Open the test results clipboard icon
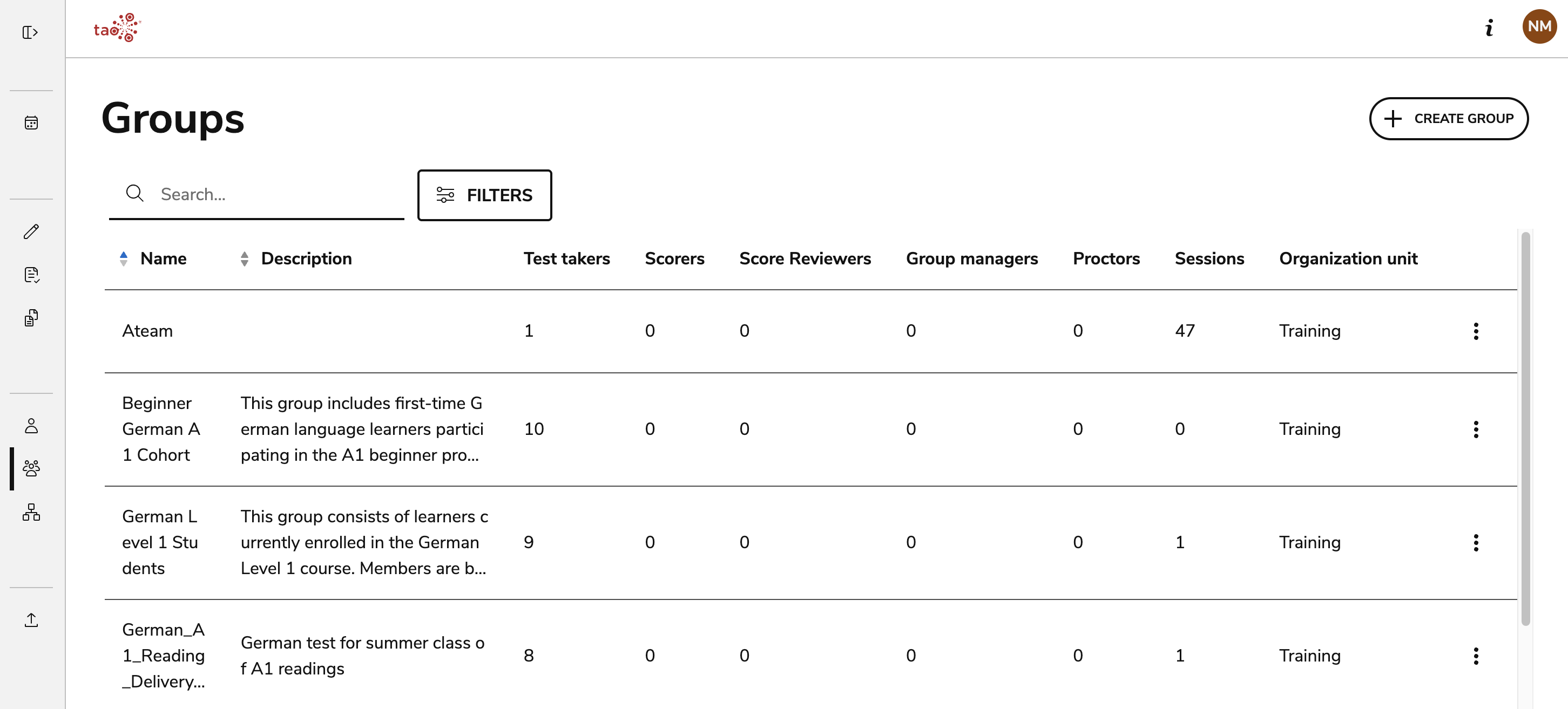Screen dimensions: 1568x709 point(30,275)
